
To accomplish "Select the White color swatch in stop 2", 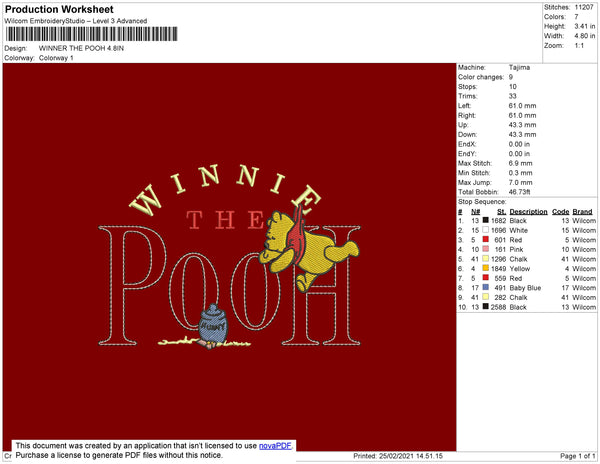I will (x=486, y=230).
